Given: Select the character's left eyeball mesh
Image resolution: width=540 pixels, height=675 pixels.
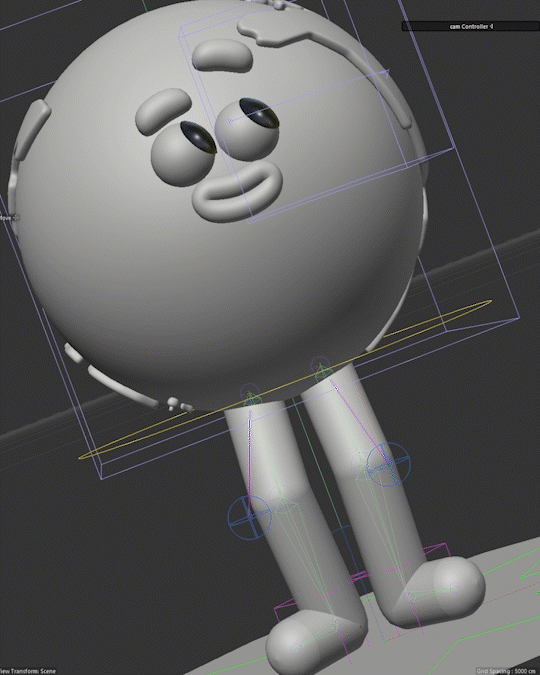Looking at the screenshot, I should pos(184,153).
